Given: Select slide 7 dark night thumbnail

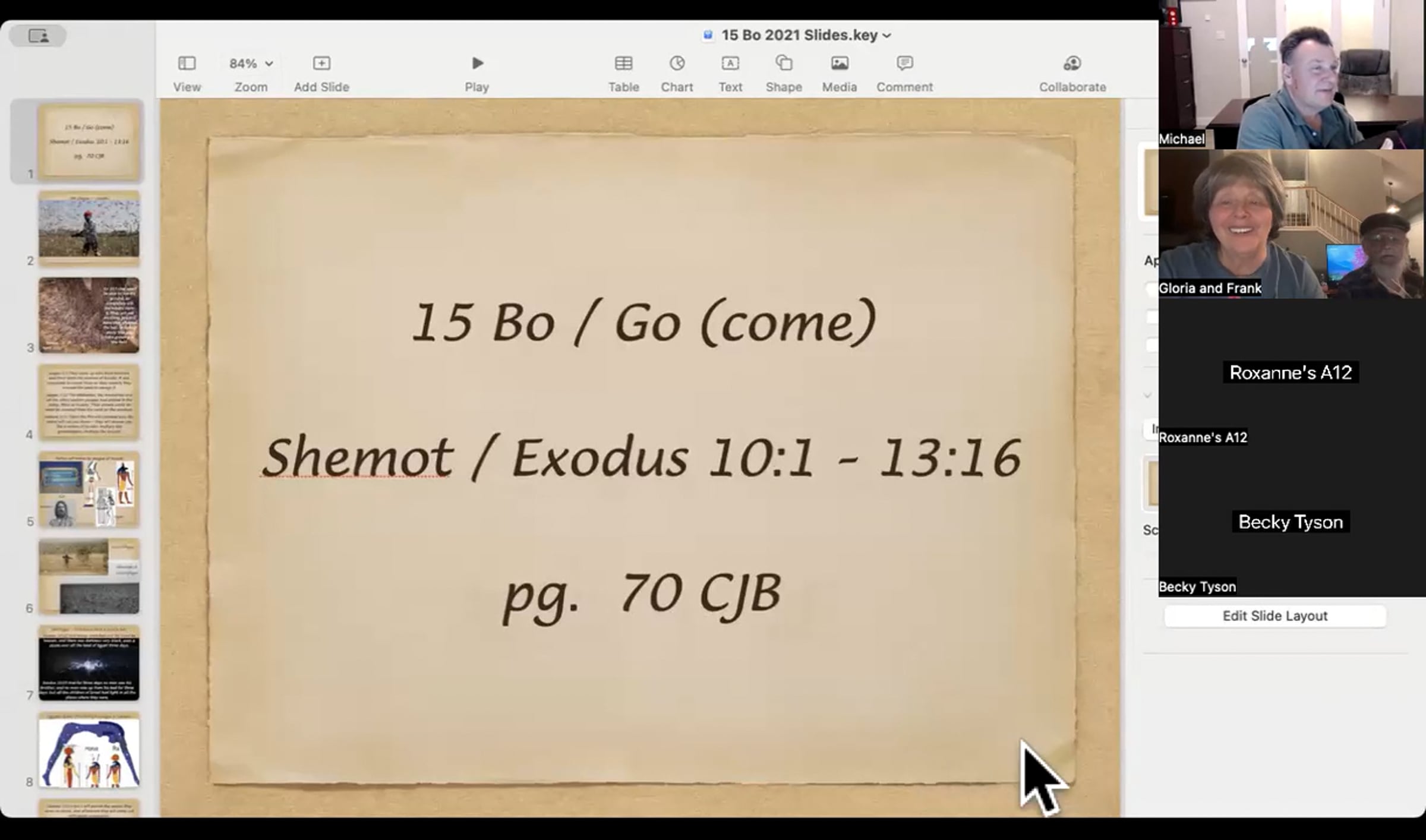Looking at the screenshot, I should pyautogui.click(x=89, y=664).
